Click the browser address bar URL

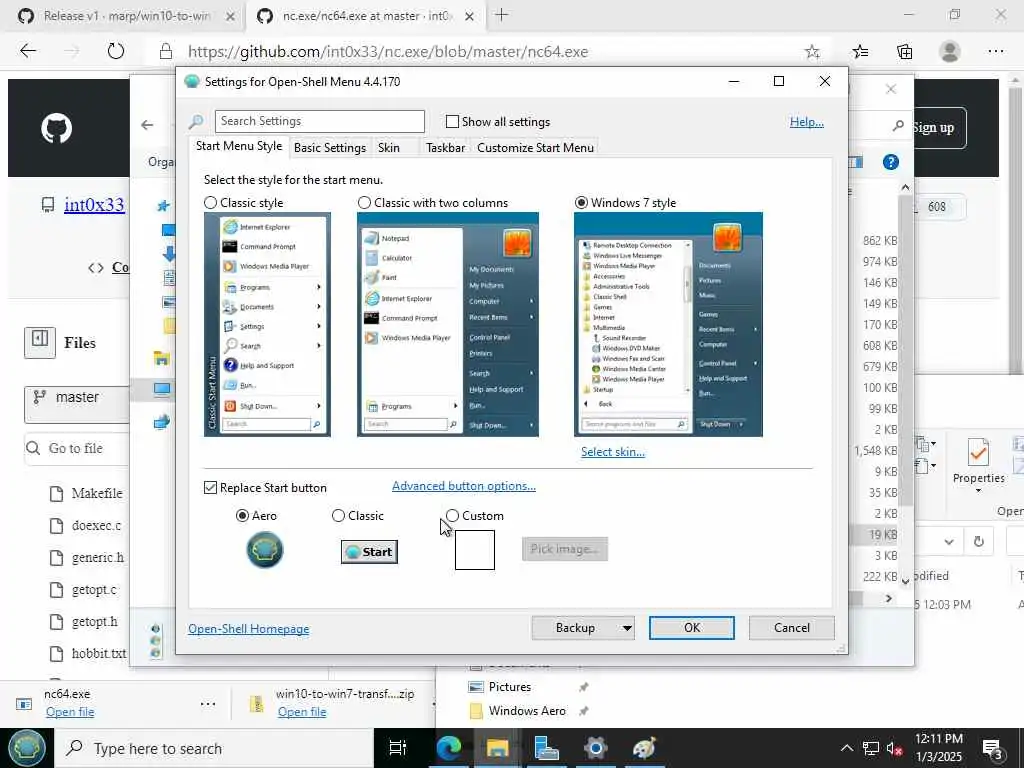pyautogui.click(x=388, y=52)
